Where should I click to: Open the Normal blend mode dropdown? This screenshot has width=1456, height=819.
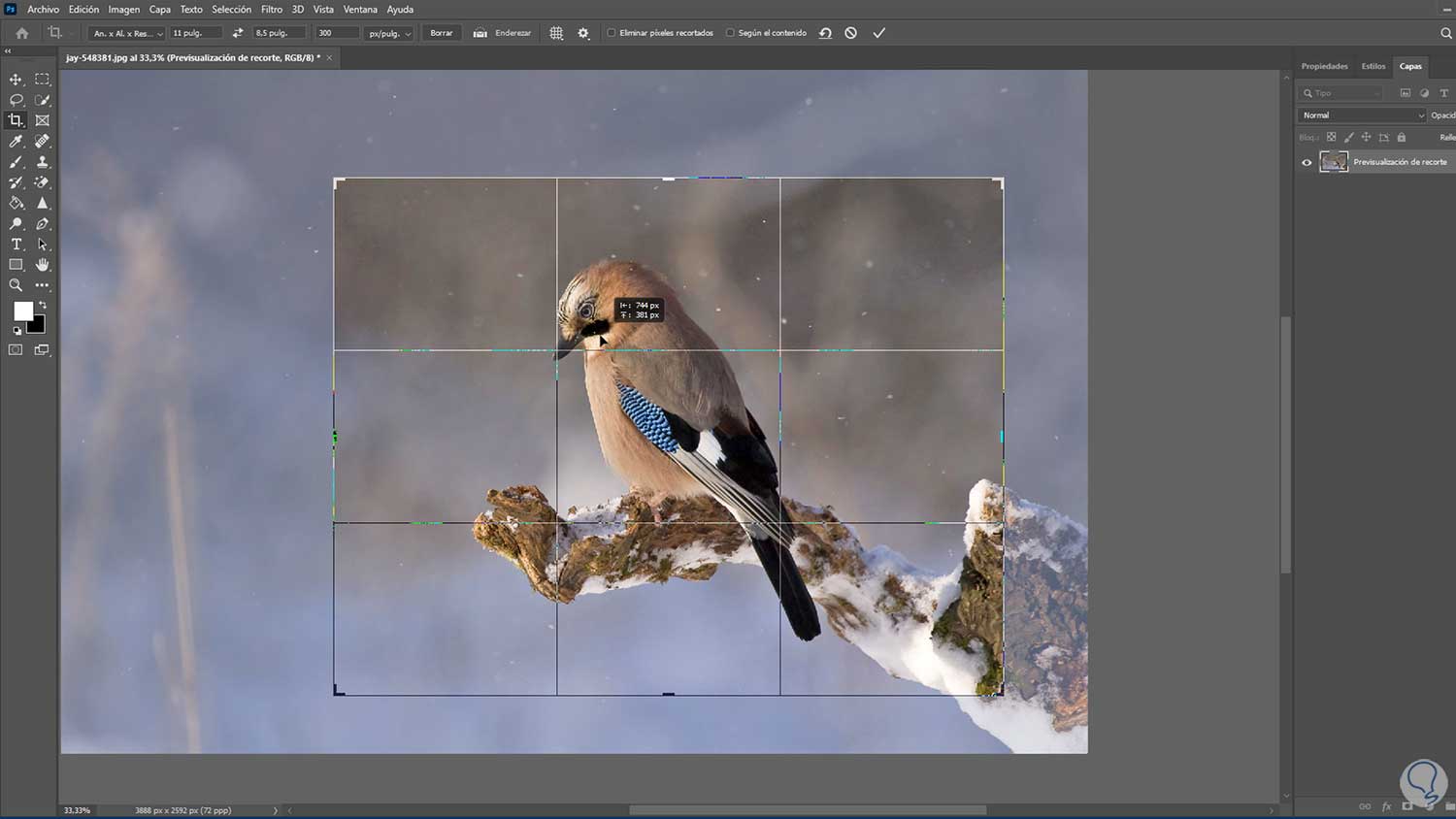pos(1362,115)
